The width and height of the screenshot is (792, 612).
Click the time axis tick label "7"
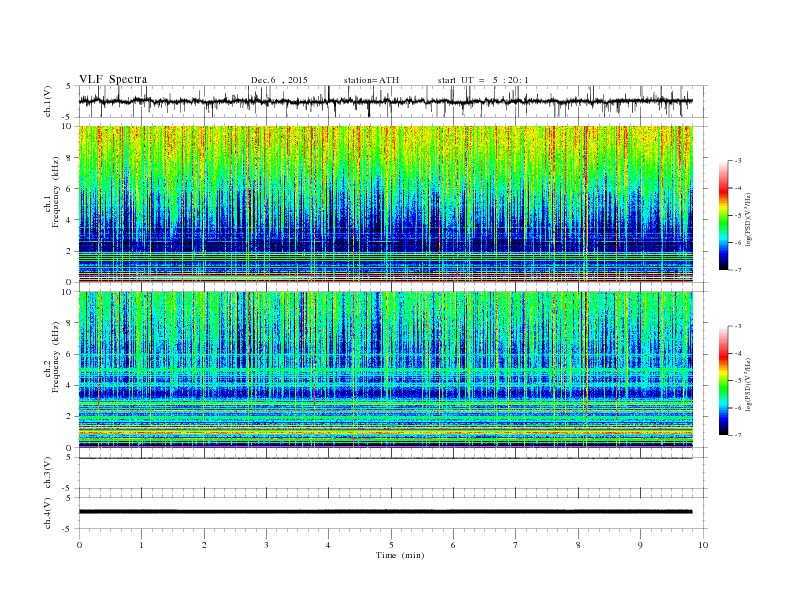click(516, 545)
